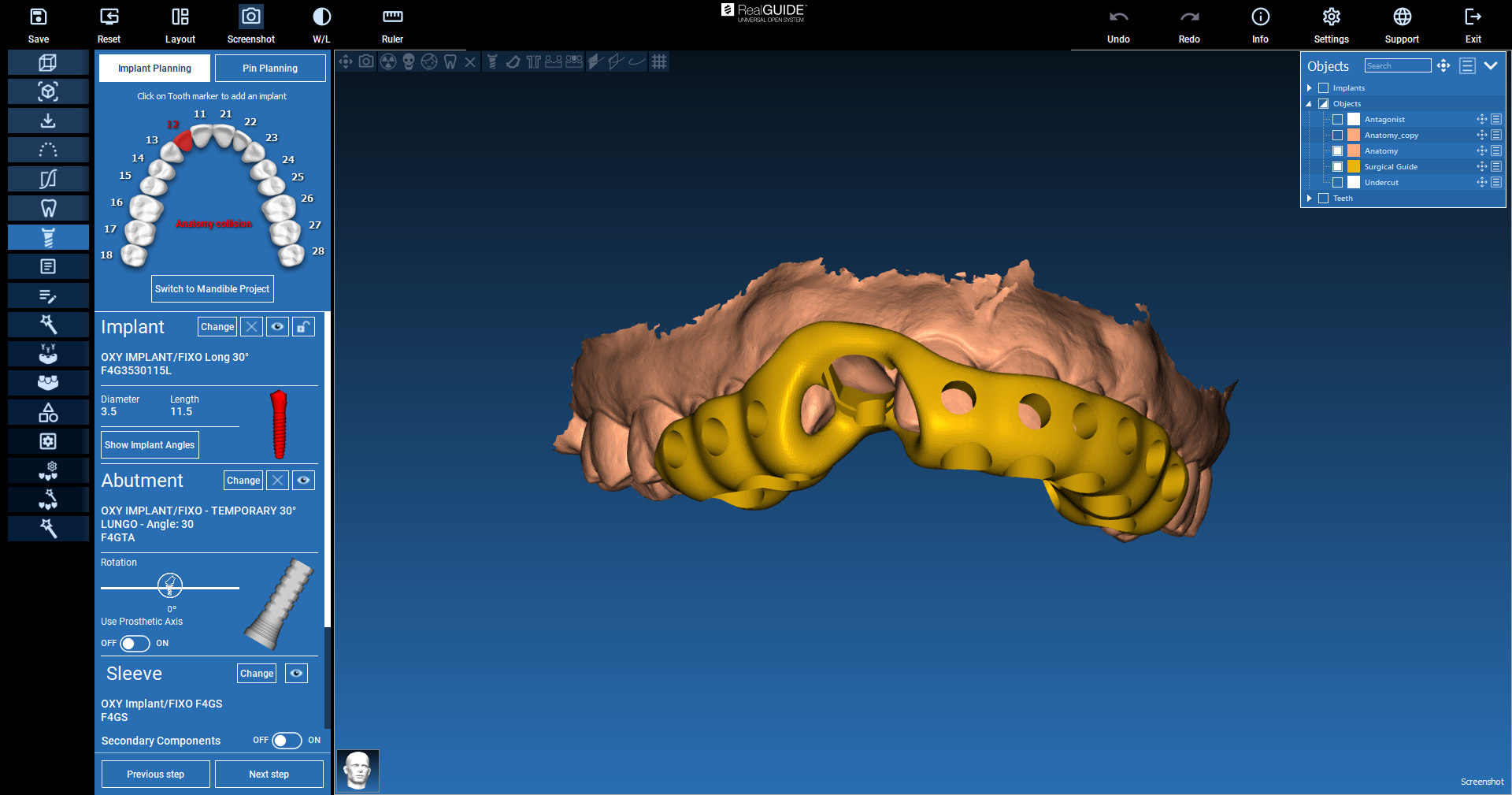Collapse the Objects tree node
The width and height of the screenshot is (1512, 795).
[1310, 104]
